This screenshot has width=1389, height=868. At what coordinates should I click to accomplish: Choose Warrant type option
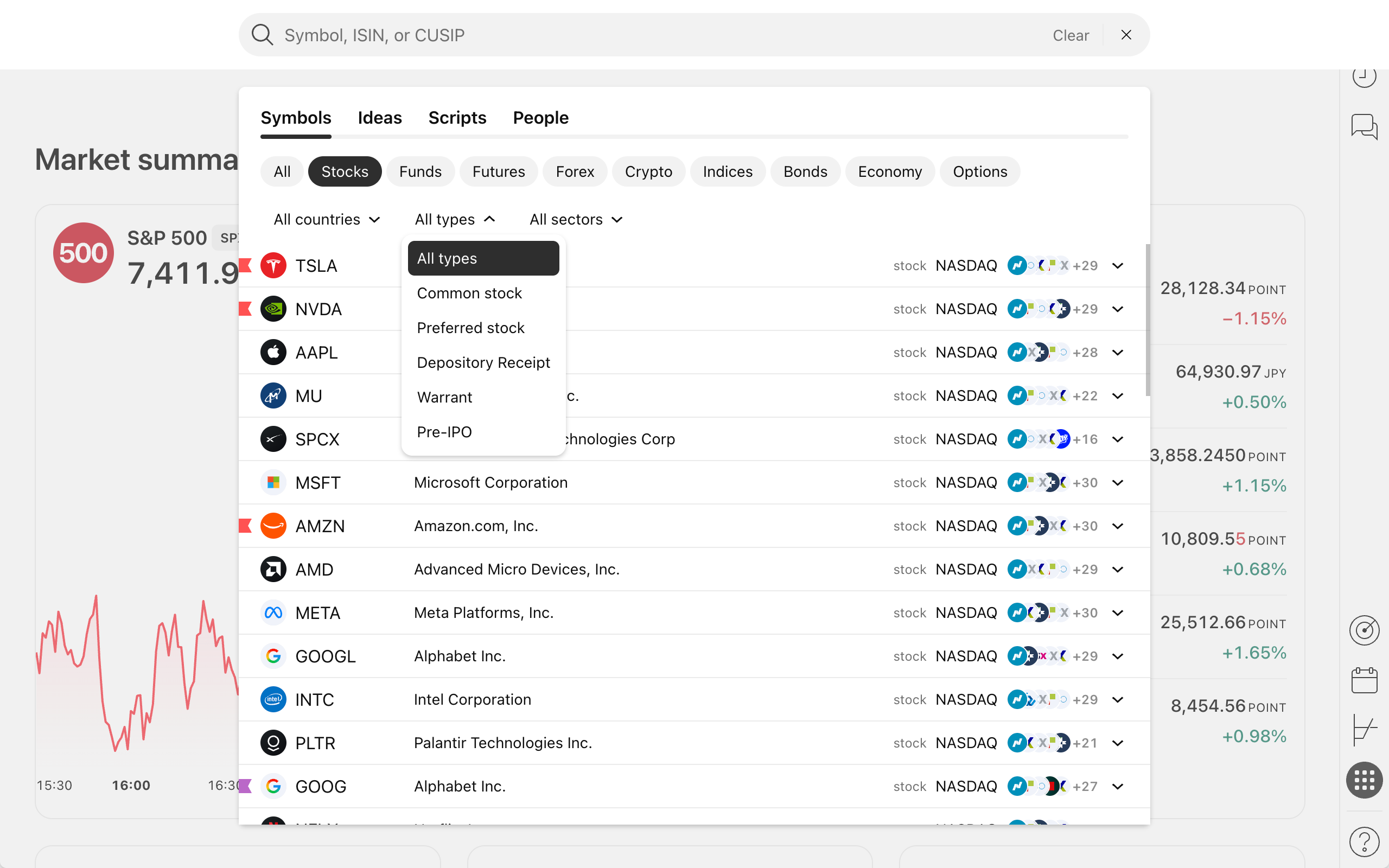click(x=483, y=397)
